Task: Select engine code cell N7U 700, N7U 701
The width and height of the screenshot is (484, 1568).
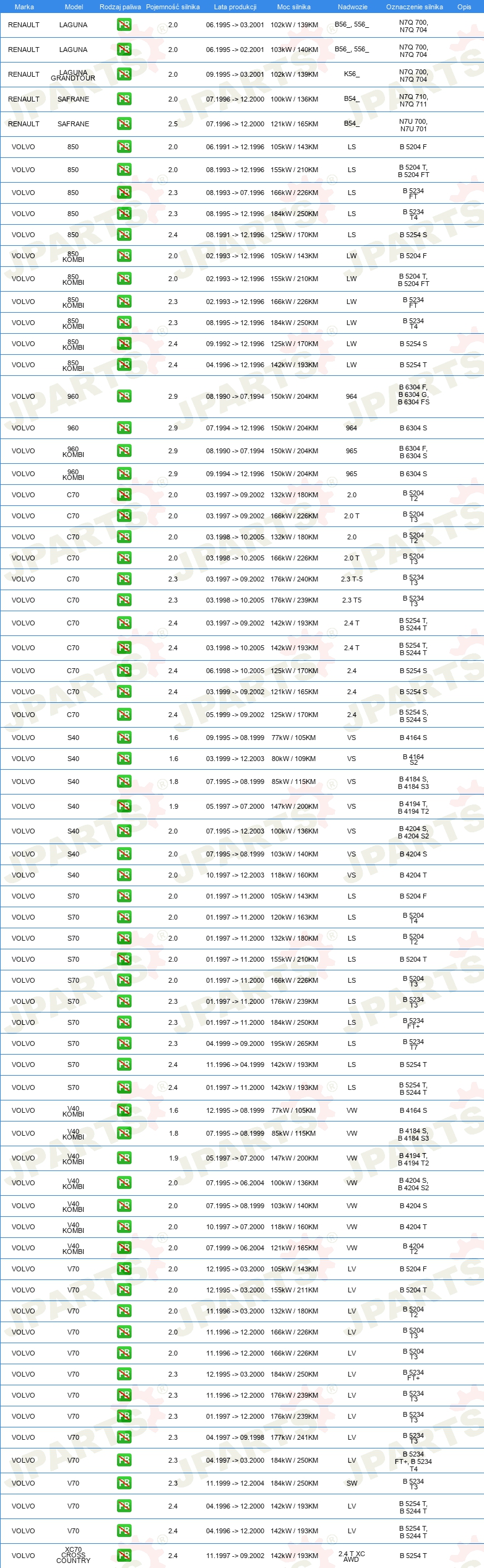Action: click(413, 125)
